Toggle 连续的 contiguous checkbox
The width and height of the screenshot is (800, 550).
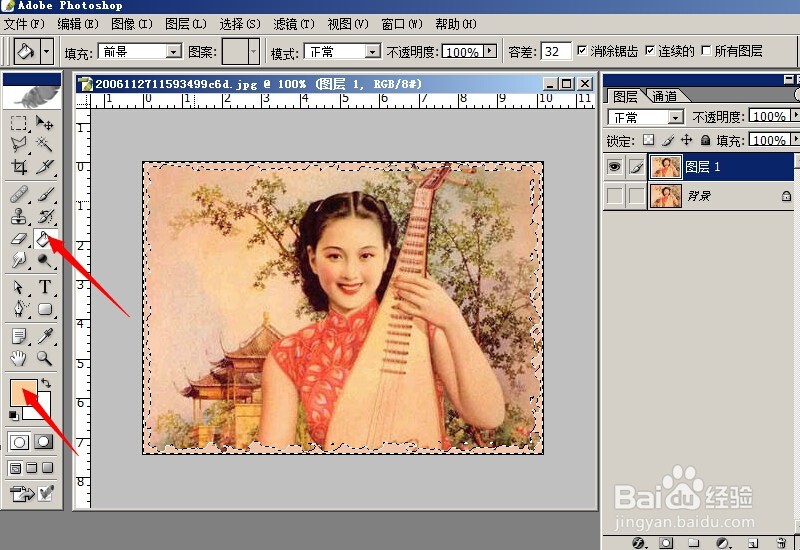(649, 51)
